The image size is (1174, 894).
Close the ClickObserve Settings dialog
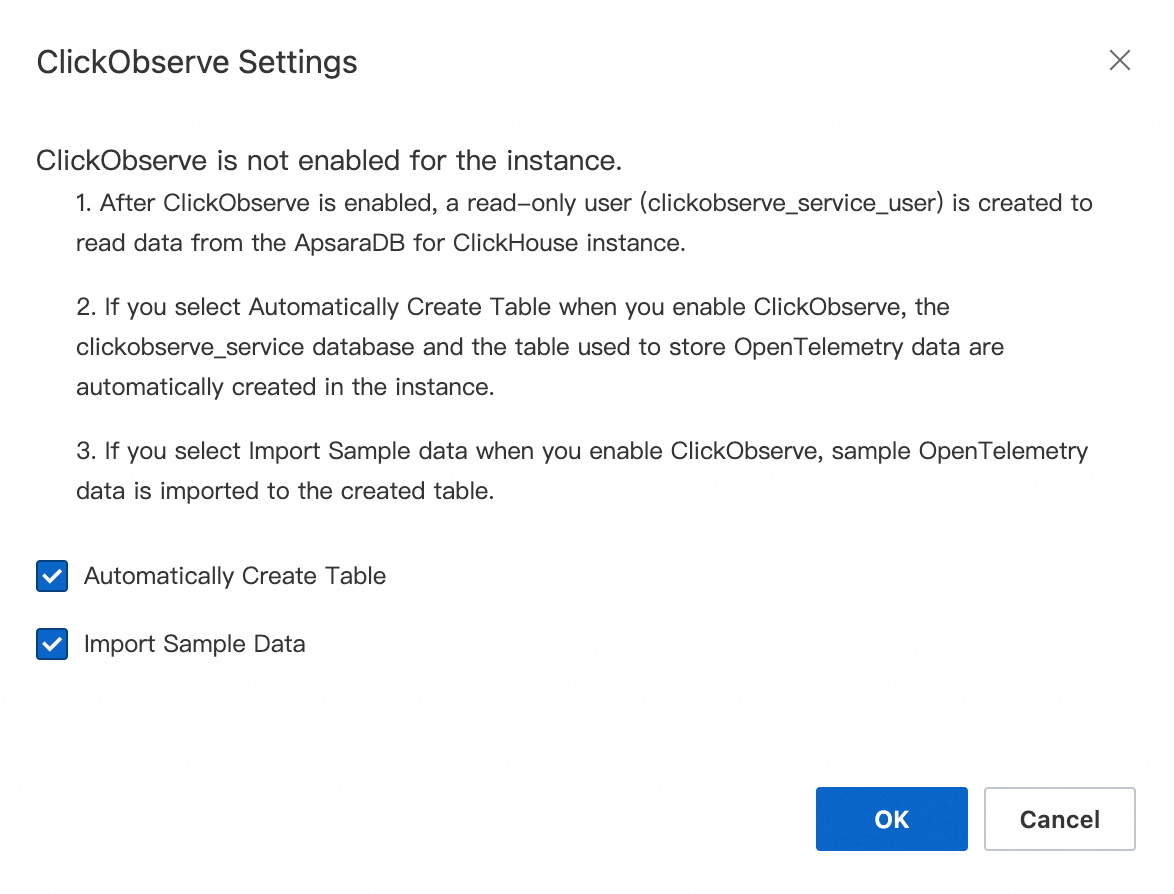click(x=1119, y=61)
